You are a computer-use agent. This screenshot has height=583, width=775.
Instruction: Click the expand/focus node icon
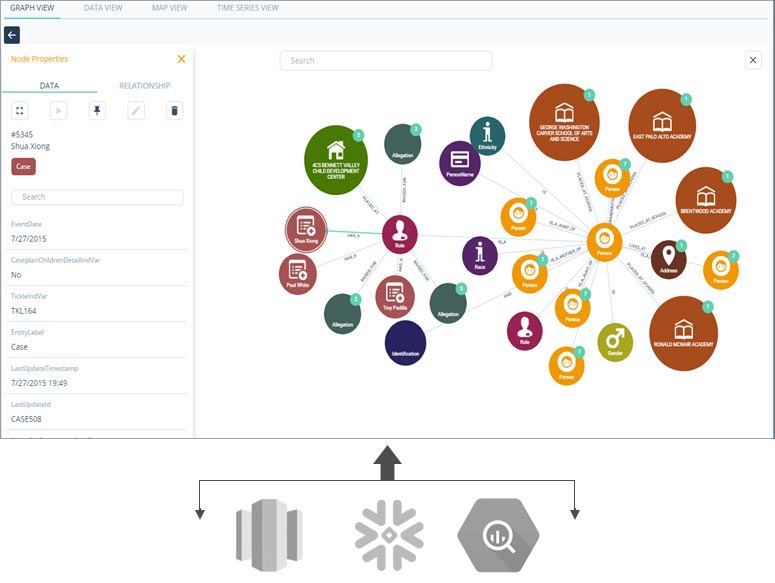pos(20,111)
